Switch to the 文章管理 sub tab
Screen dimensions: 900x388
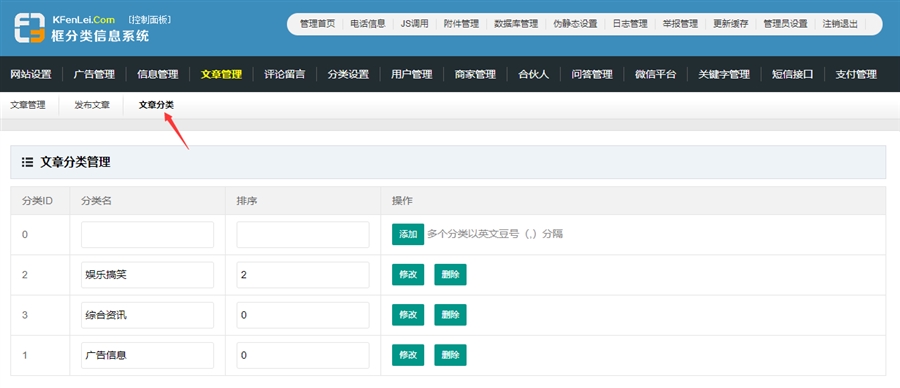pos(28,105)
